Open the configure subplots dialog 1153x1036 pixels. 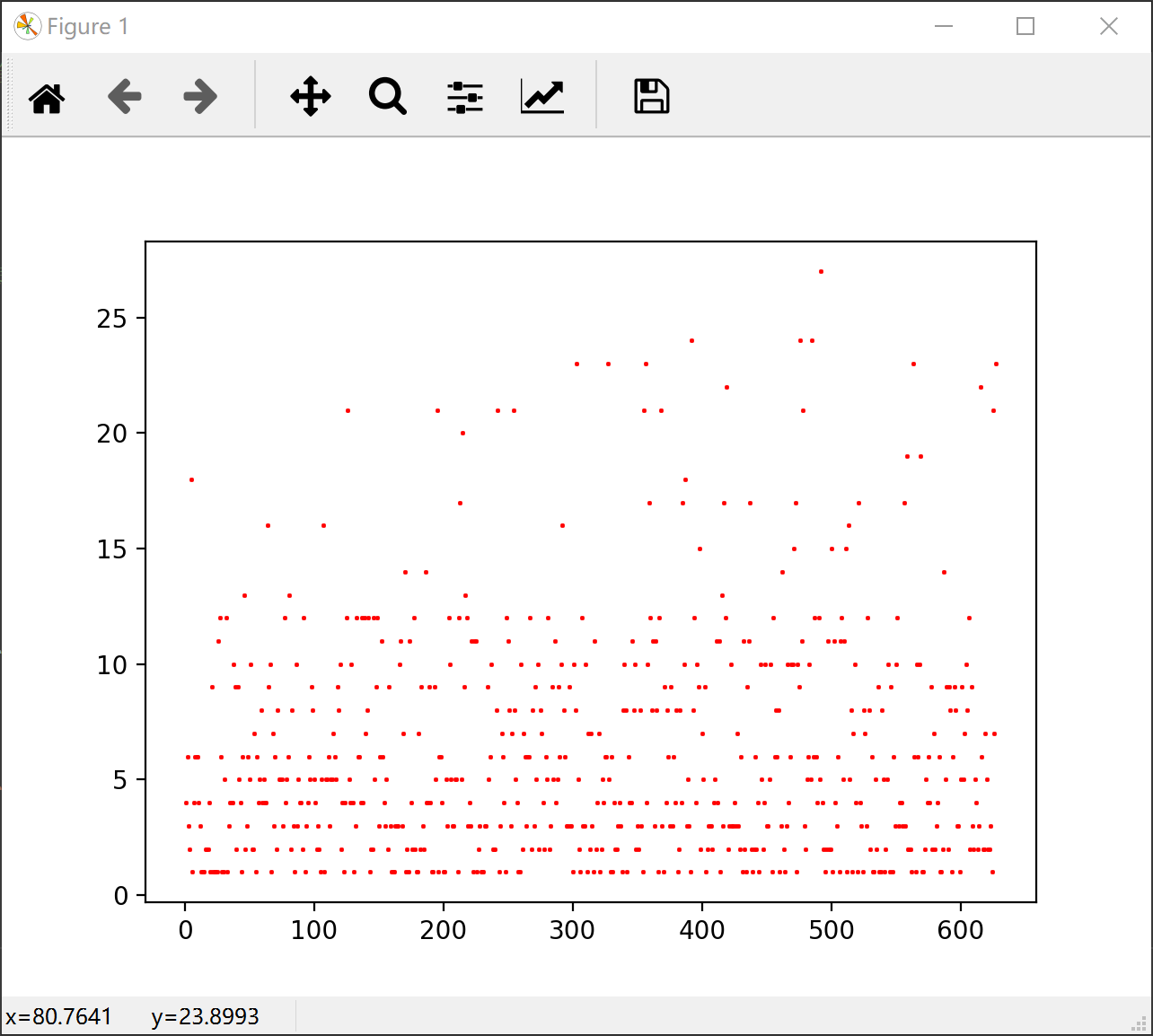point(465,97)
